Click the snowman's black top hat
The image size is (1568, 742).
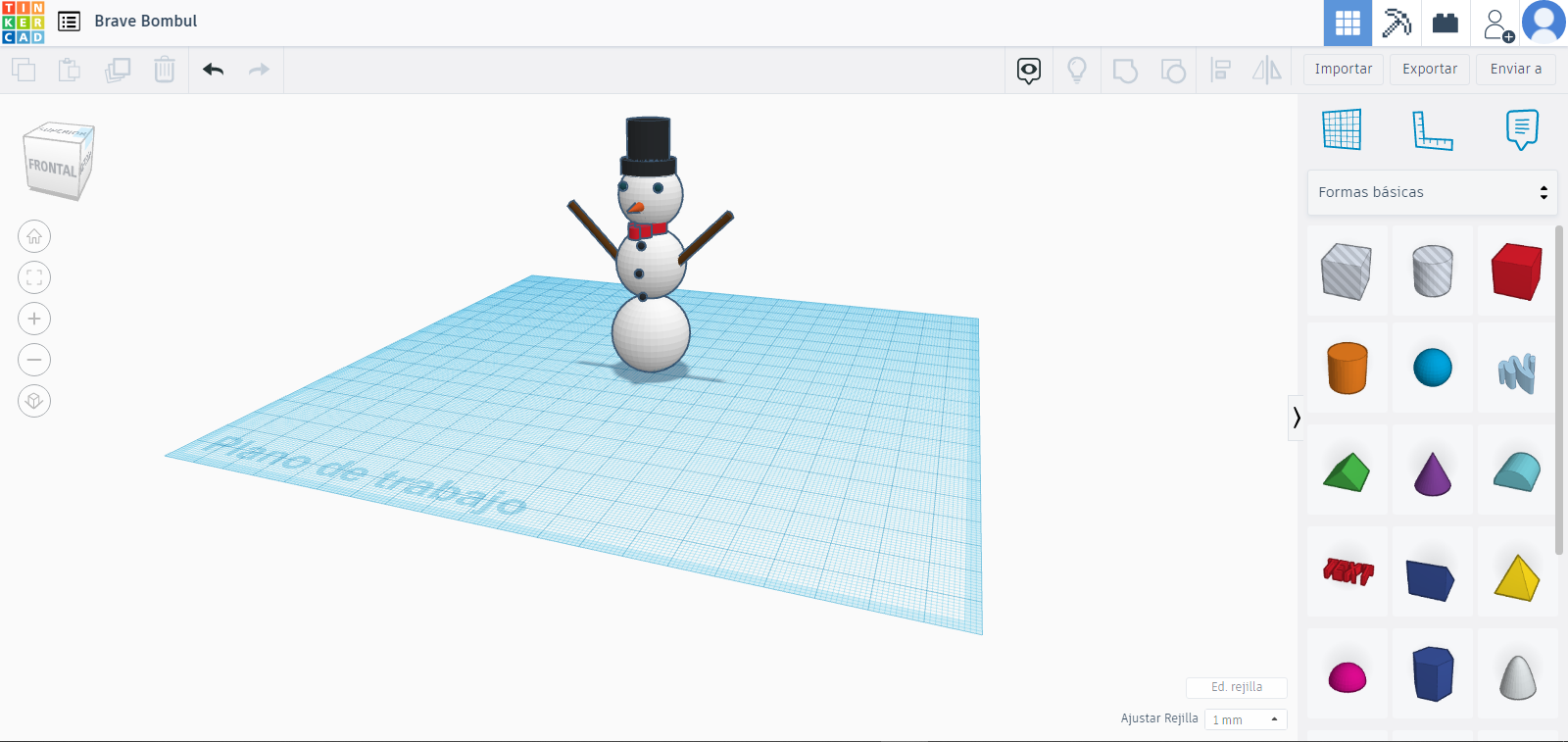648,146
